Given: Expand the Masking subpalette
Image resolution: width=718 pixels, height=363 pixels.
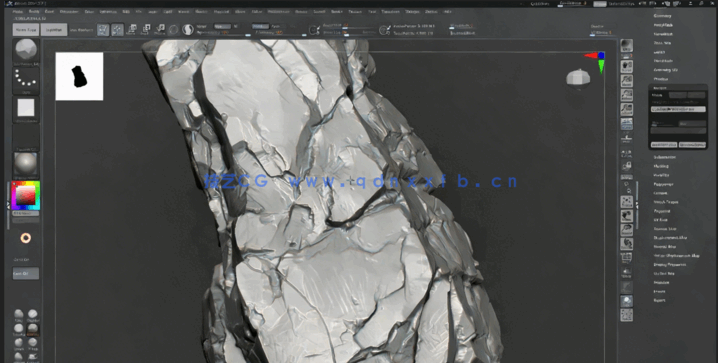Looking at the screenshot, I should [661, 166].
